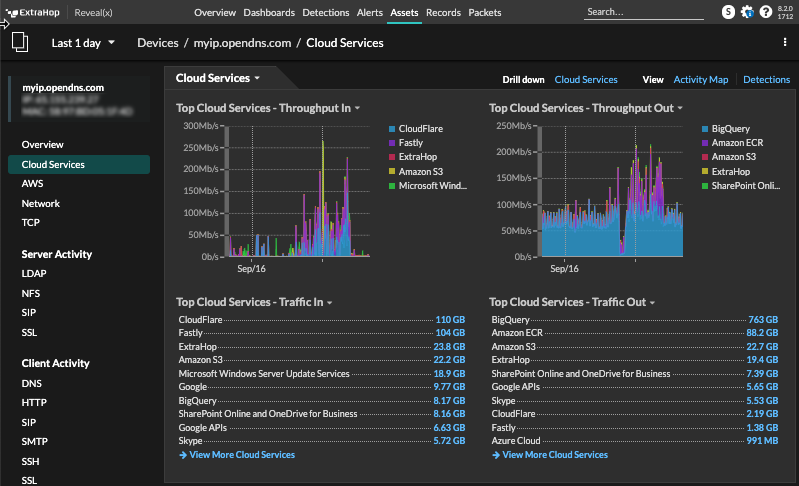Click the Reveal(x) product label

pyautogui.click(x=93, y=12)
